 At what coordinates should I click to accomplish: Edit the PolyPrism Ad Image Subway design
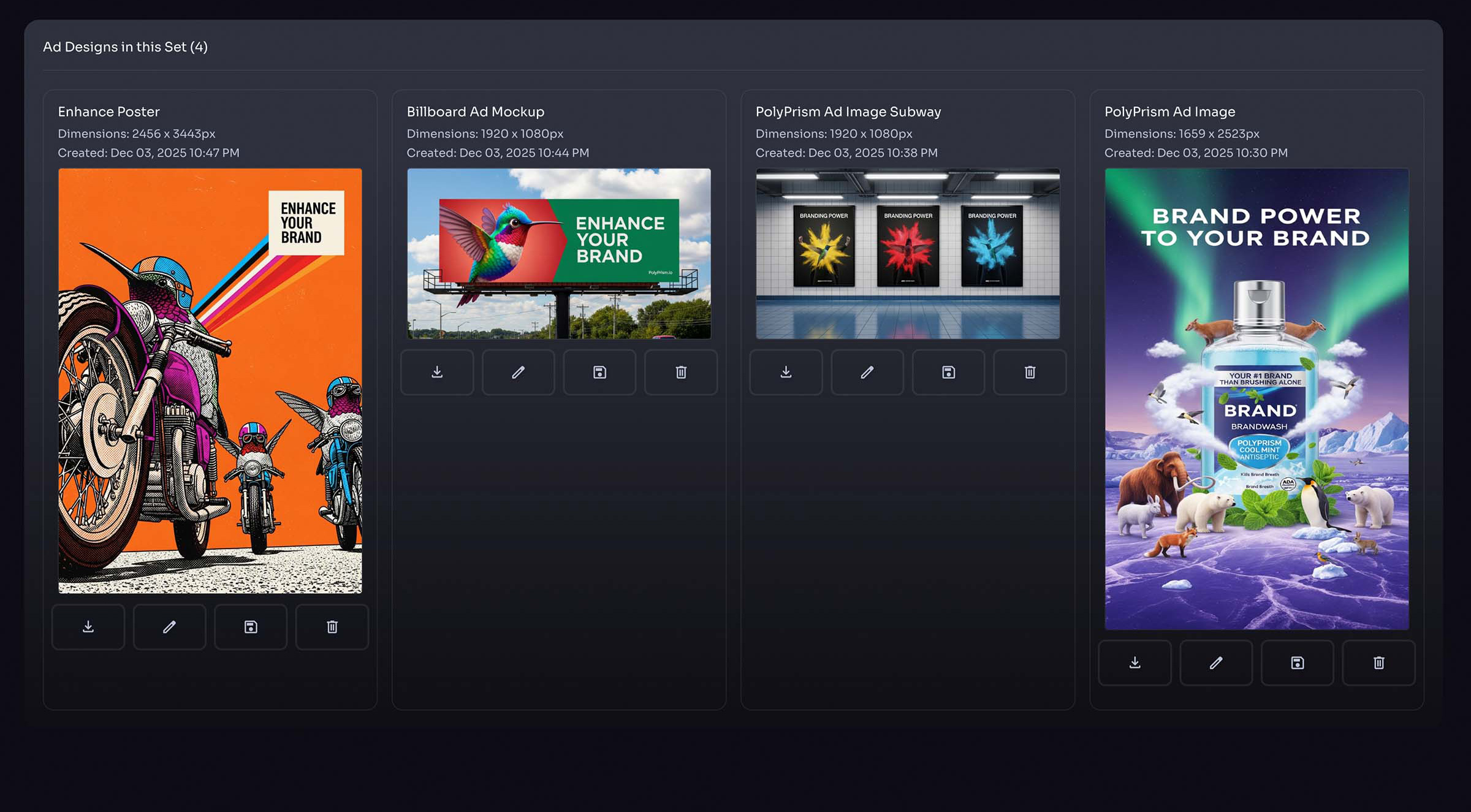(x=867, y=372)
